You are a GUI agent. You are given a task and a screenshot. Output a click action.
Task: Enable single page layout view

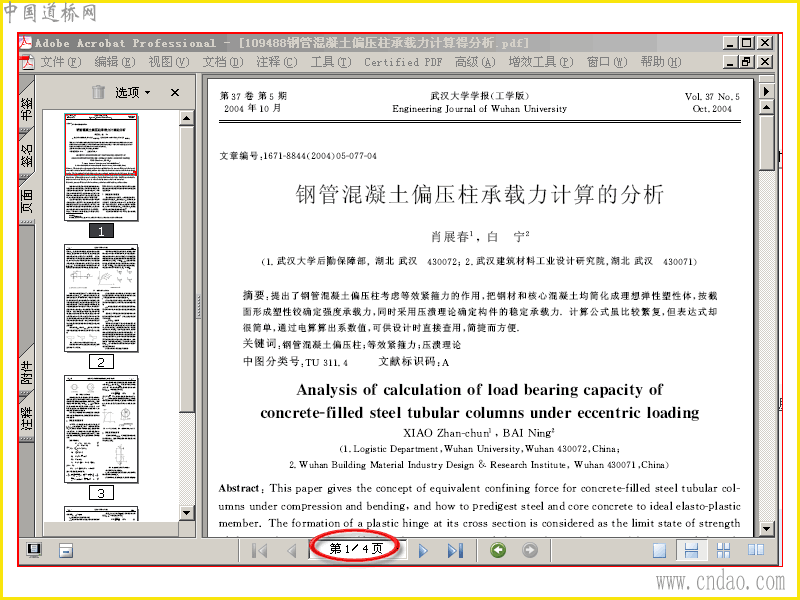click(x=659, y=551)
